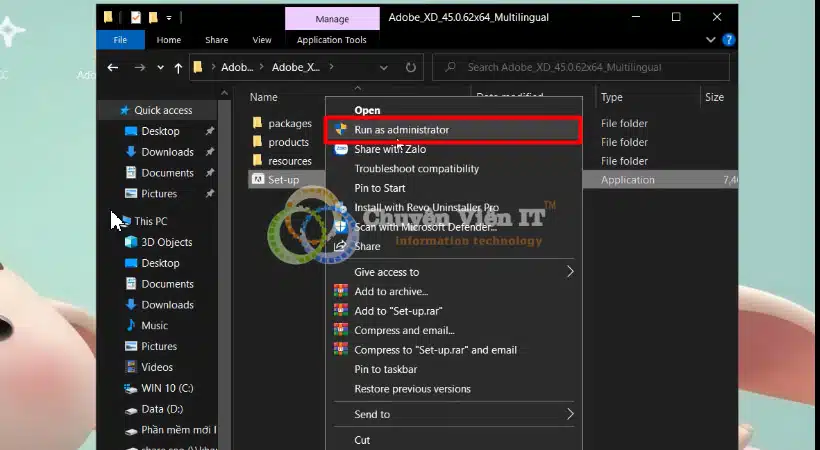The image size is (820, 450).
Task: Switch to the Share ribbon tab
Action: pyautogui.click(x=217, y=40)
